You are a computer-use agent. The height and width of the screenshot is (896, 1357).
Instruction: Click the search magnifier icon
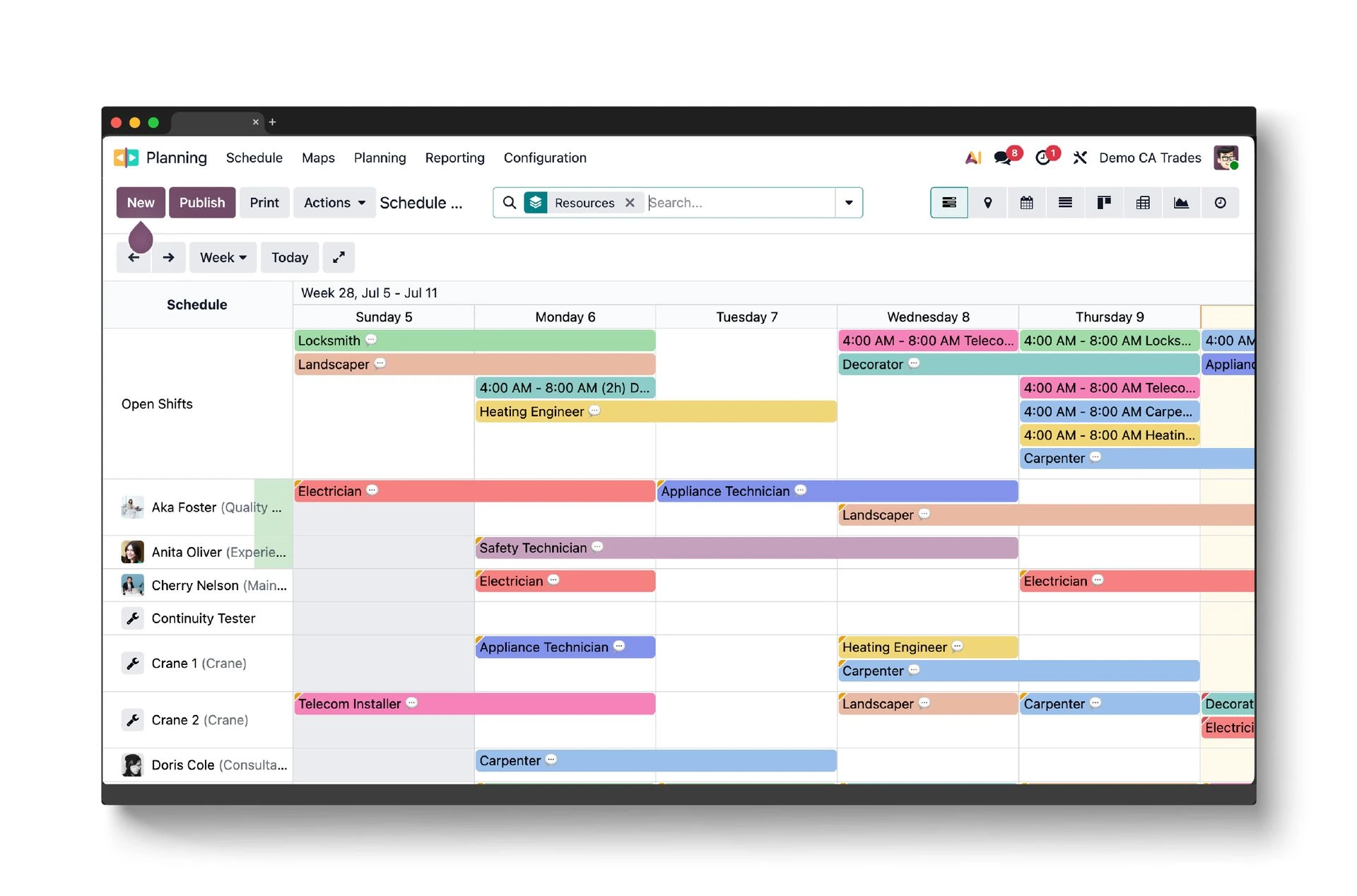pyautogui.click(x=509, y=203)
